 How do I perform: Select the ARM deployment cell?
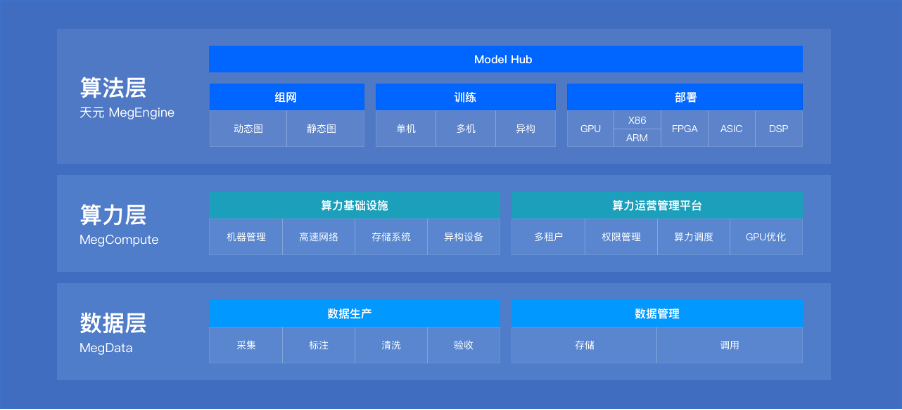tap(637, 138)
